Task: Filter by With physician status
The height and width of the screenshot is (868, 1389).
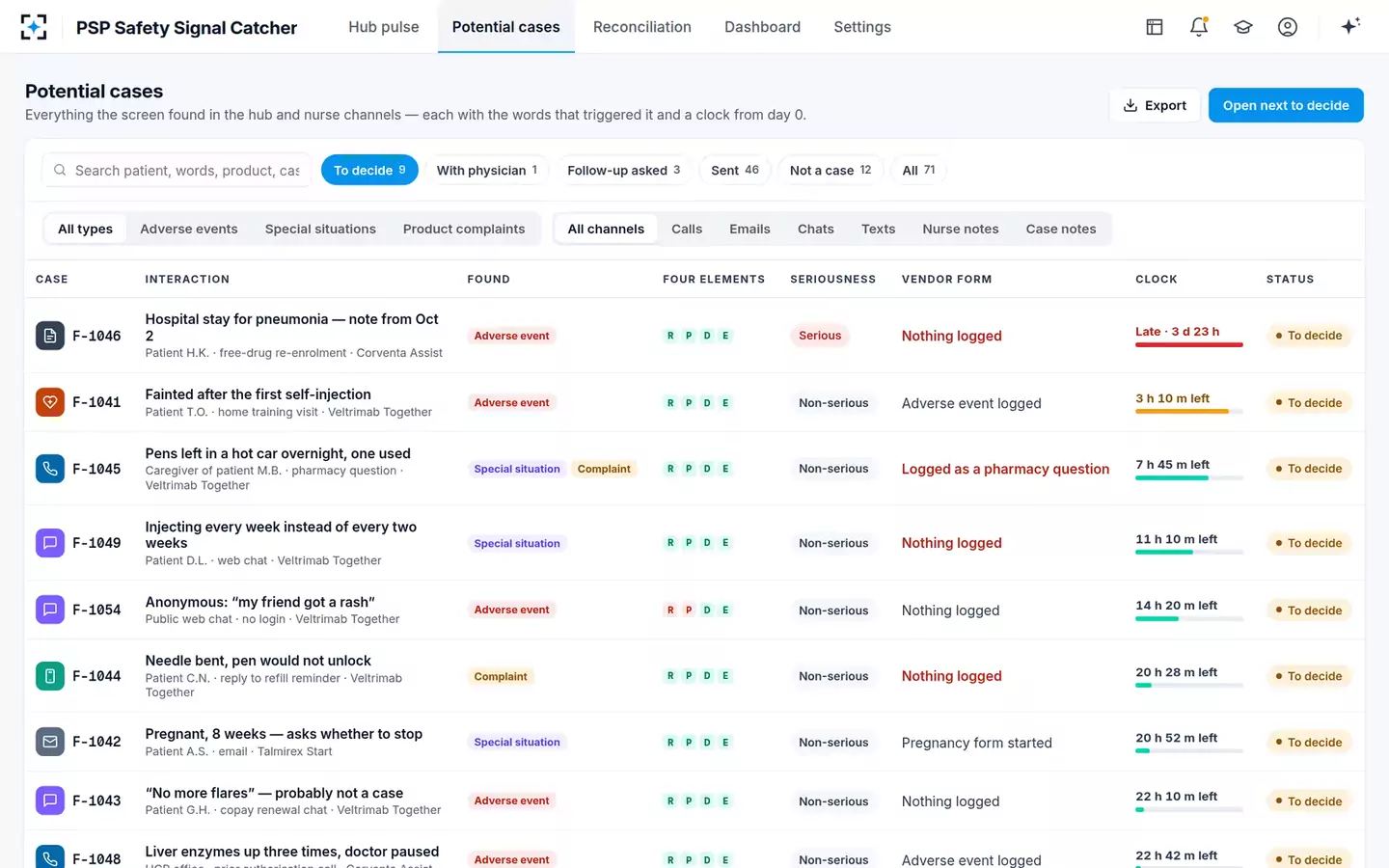Action: click(x=487, y=170)
